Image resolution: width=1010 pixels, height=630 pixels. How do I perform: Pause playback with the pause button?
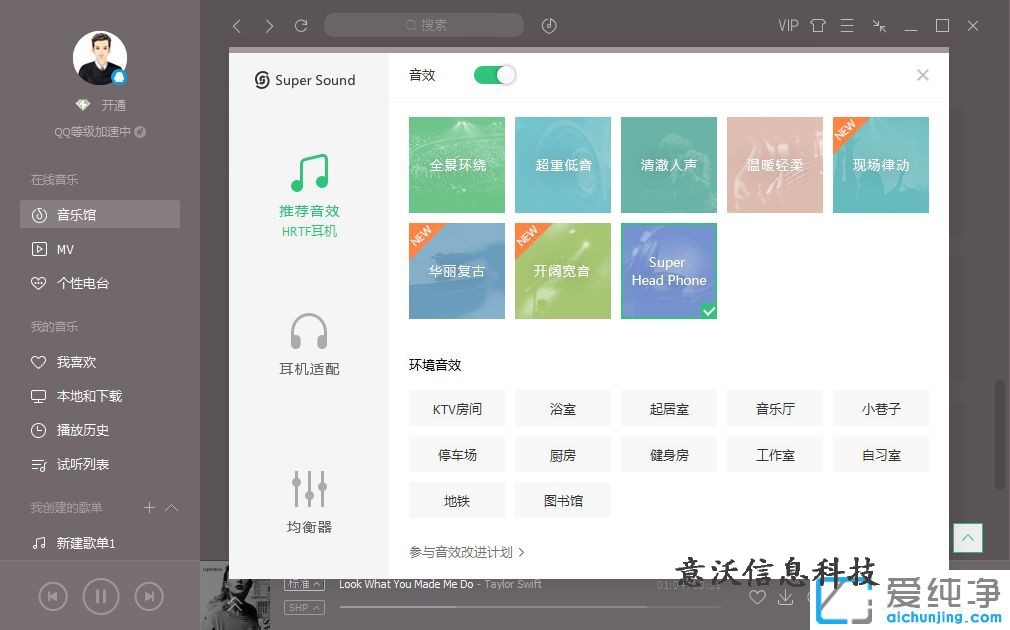pyautogui.click(x=100, y=597)
